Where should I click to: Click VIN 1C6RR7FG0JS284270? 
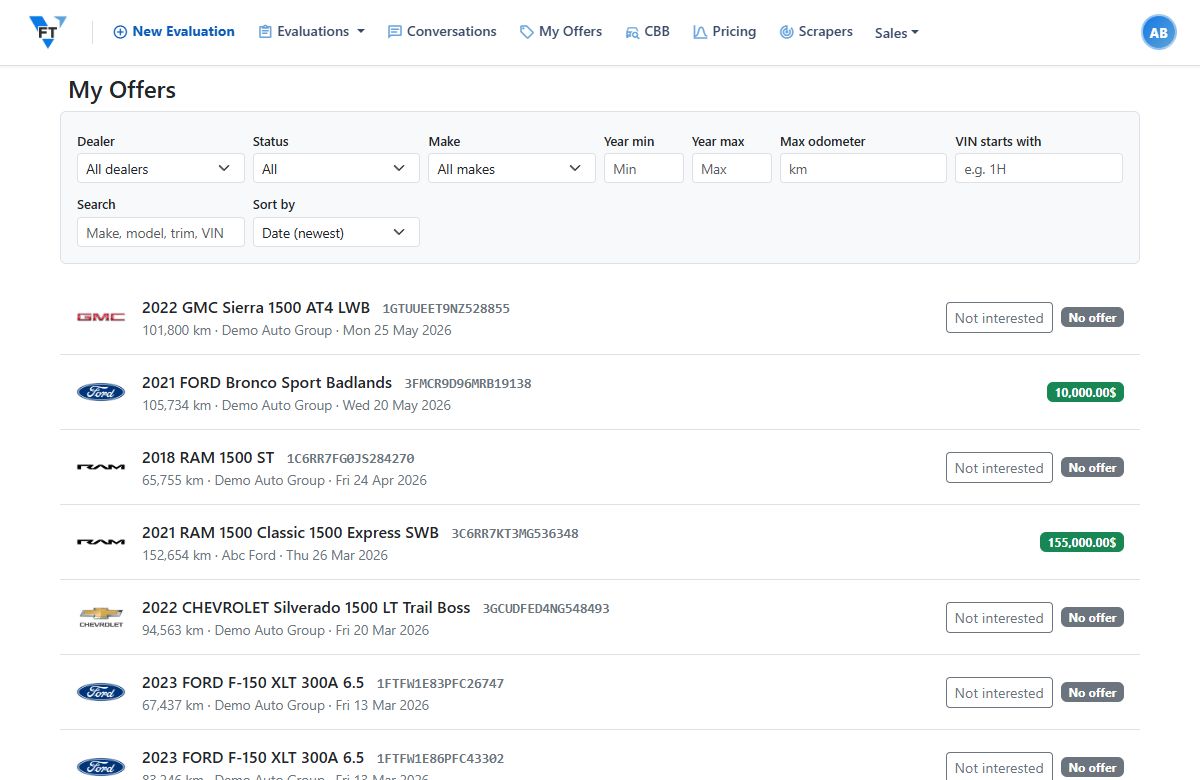tap(350, 458)
